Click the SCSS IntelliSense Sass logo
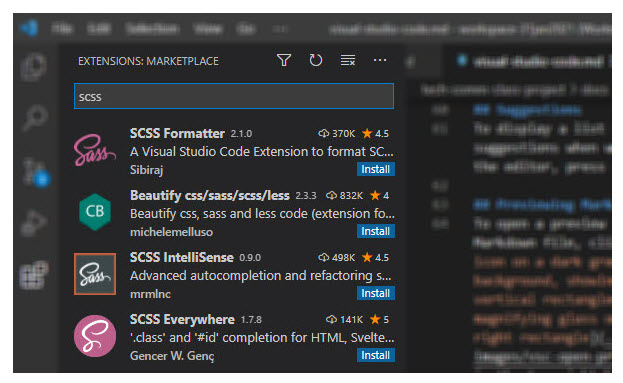The width and height of the screenshot is (623, 383). pos(95,274)
